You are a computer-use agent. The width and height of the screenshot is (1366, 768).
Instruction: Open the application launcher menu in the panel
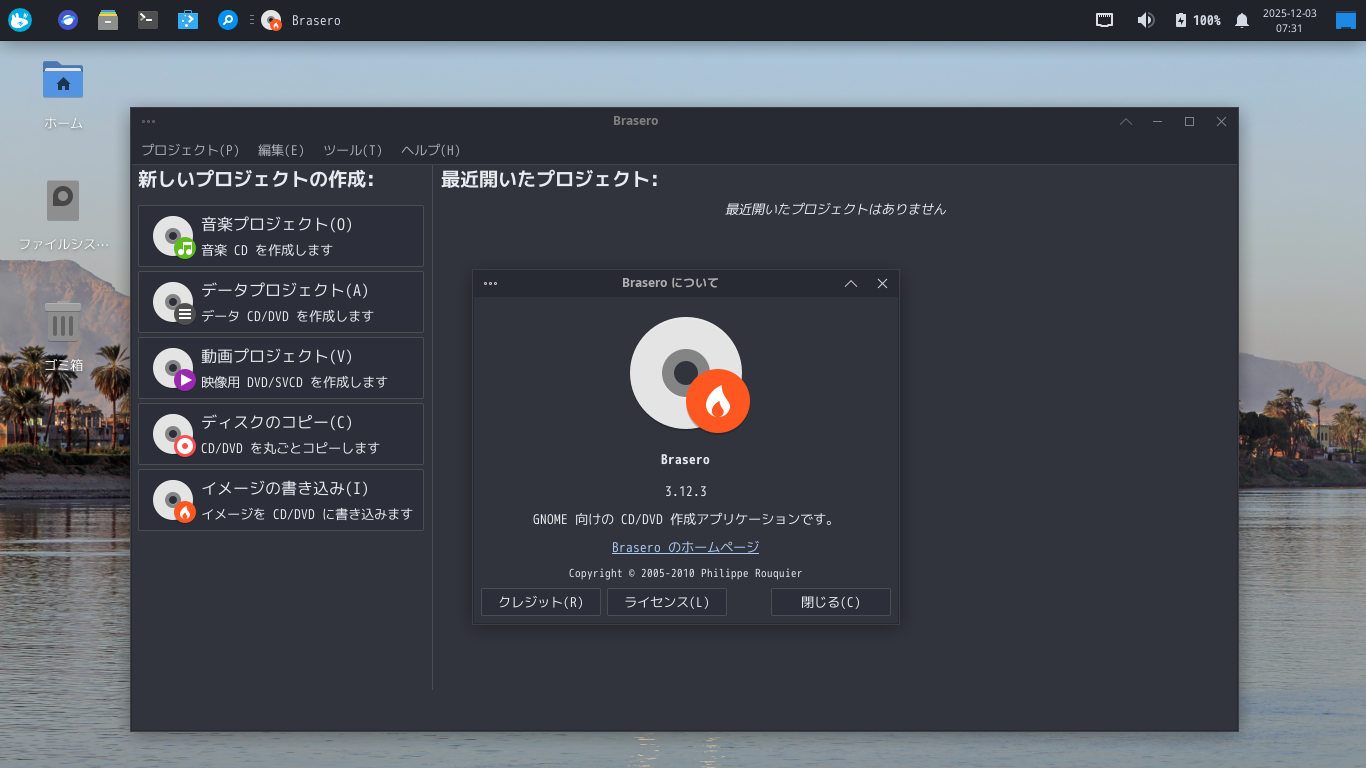[x=20, y=20]
